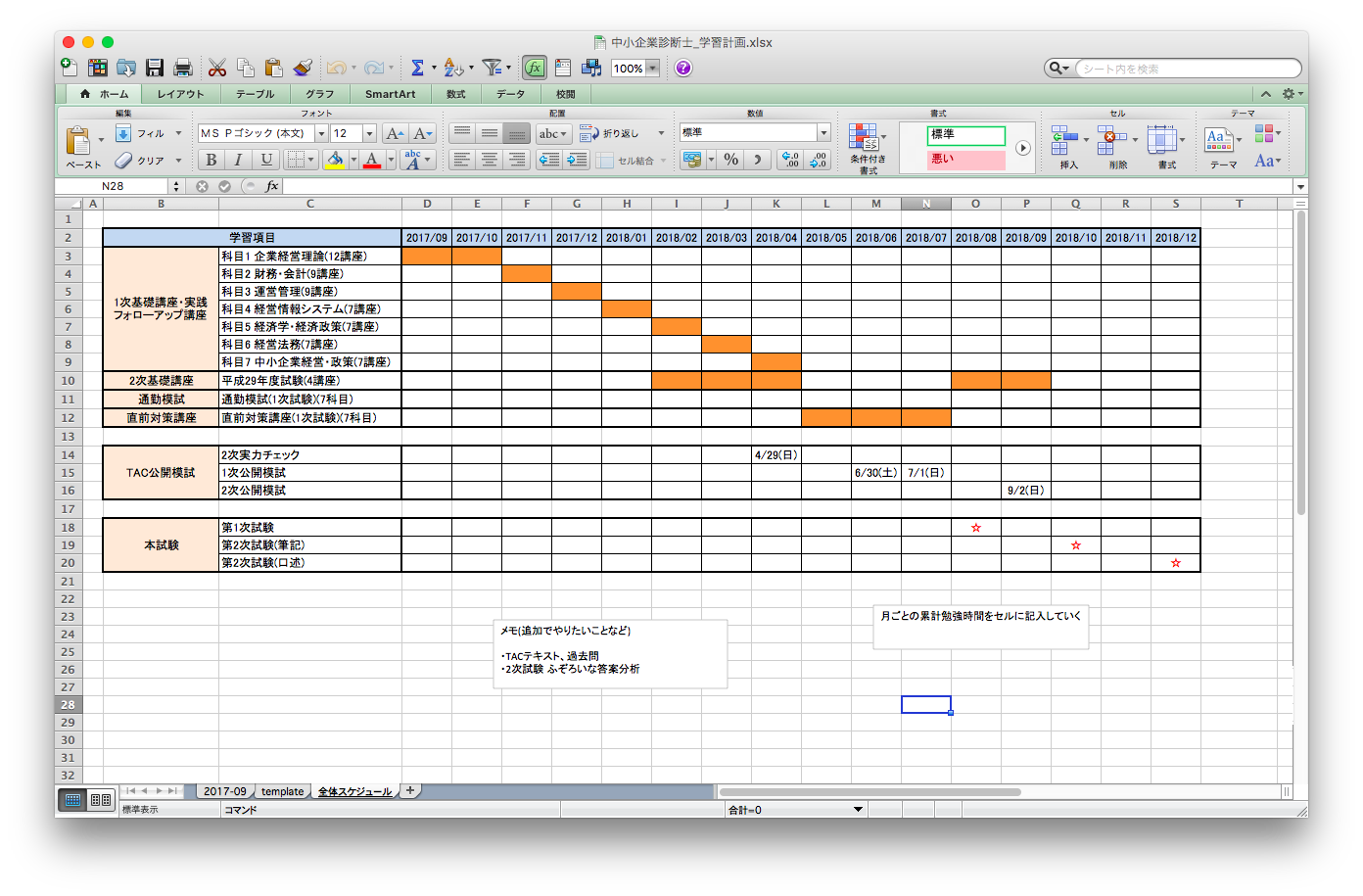Open help with the purple question mark
Viewport: 1363px width, 896px height.
pyautogui.click(x=683, y=68)
